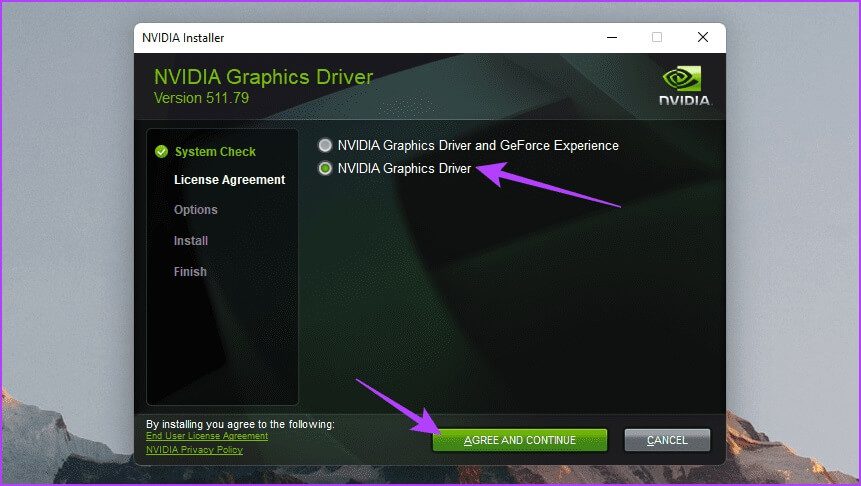The image size is (861, 486).
Task: Select the License Agreement step
Action: point(230,180)
